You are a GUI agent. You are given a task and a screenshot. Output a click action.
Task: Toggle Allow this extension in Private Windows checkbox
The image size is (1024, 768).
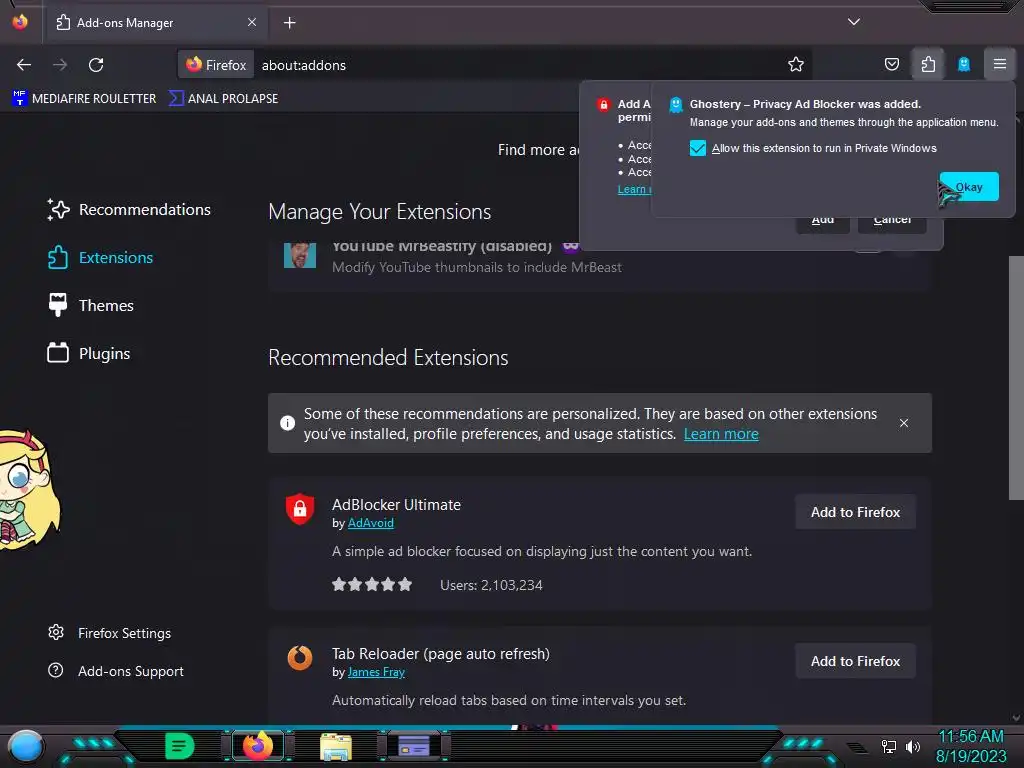pos(697,148)
